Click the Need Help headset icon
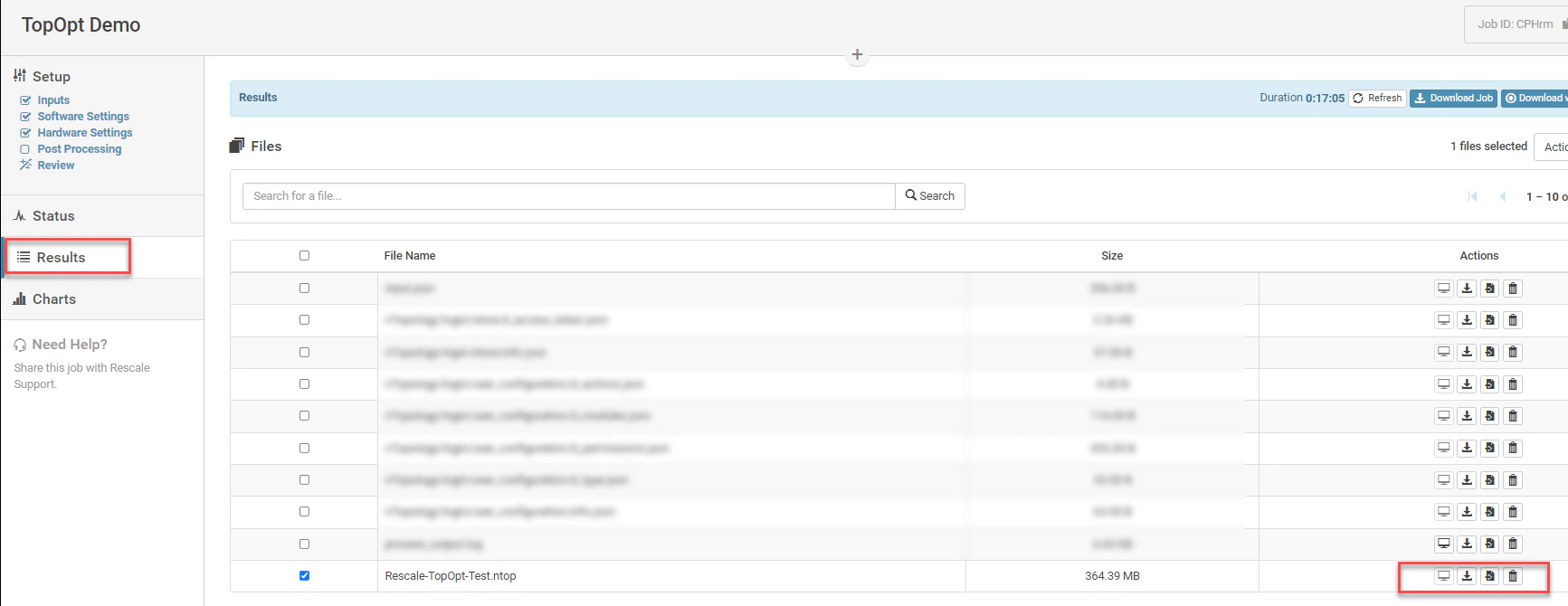 click(x=20, y=345)
